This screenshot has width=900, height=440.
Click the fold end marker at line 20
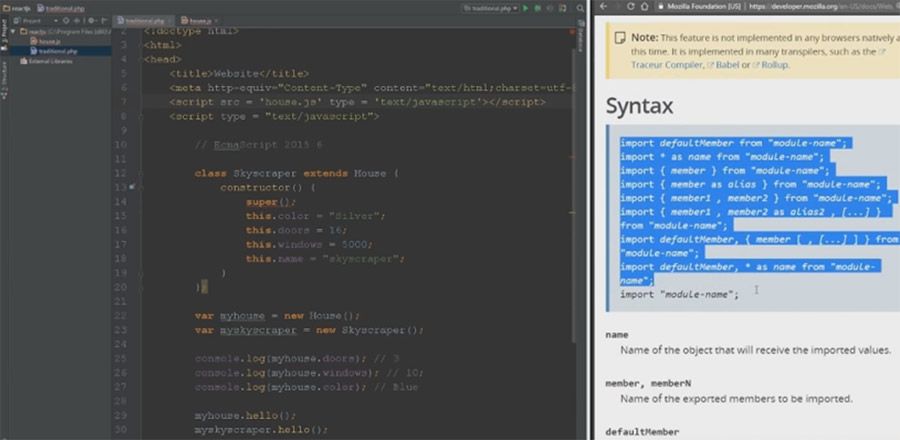pos(139,286)
